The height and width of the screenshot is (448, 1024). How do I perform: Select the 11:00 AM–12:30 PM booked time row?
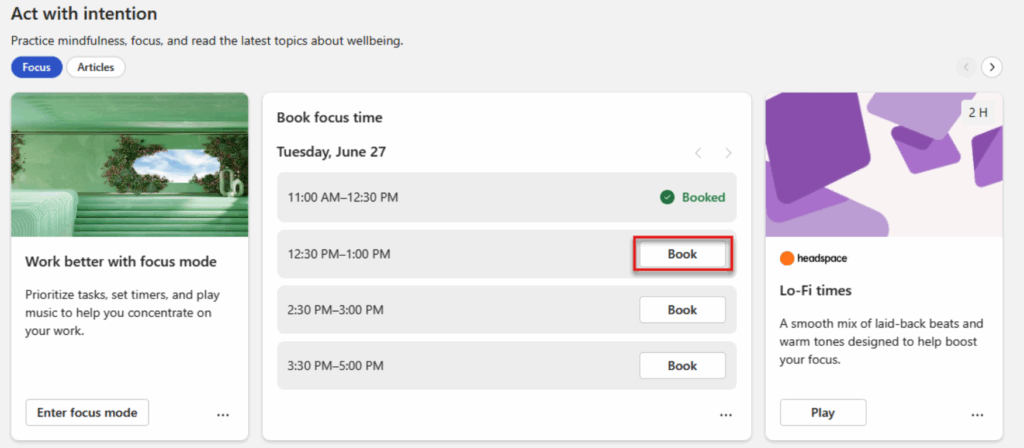(x=450, y=198)
